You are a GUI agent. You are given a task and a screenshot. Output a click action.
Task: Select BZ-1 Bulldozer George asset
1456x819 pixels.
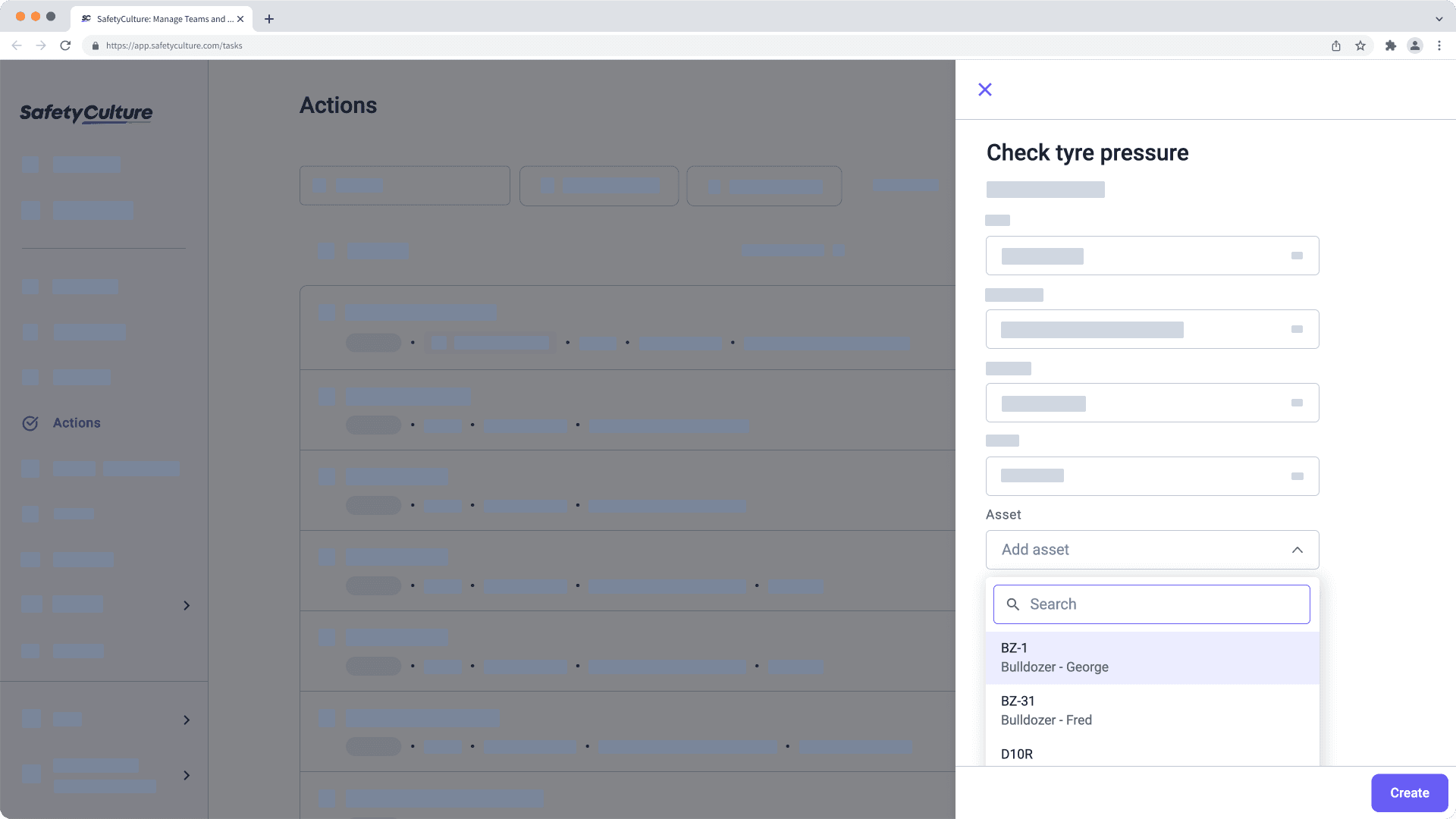1152,657
